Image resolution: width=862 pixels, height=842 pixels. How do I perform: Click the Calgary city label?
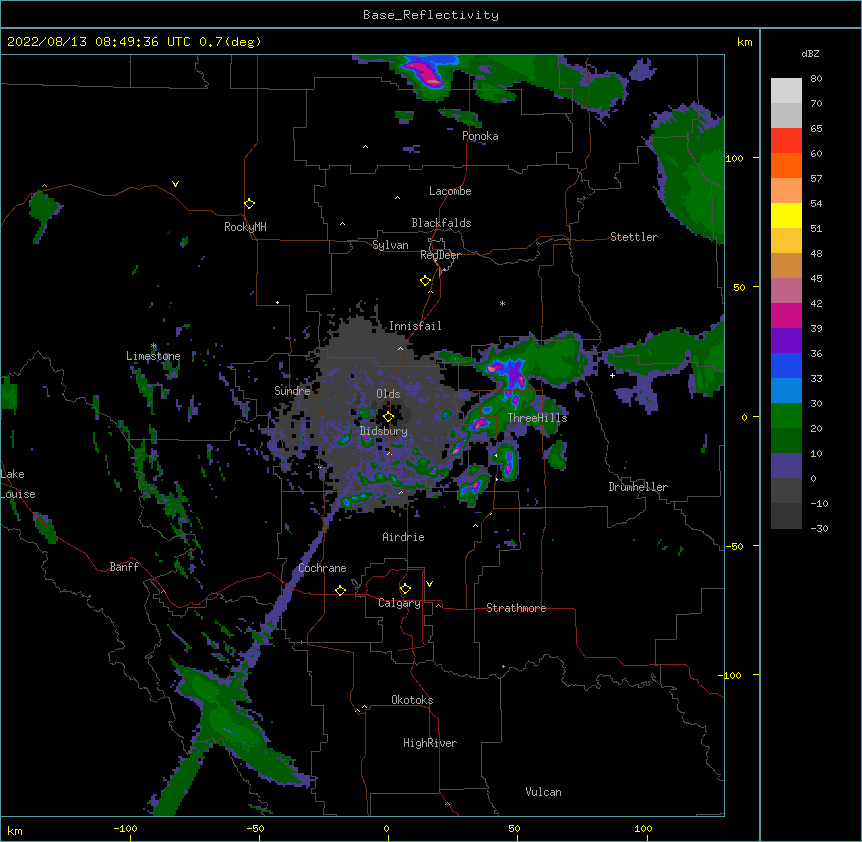coord(400,603)
